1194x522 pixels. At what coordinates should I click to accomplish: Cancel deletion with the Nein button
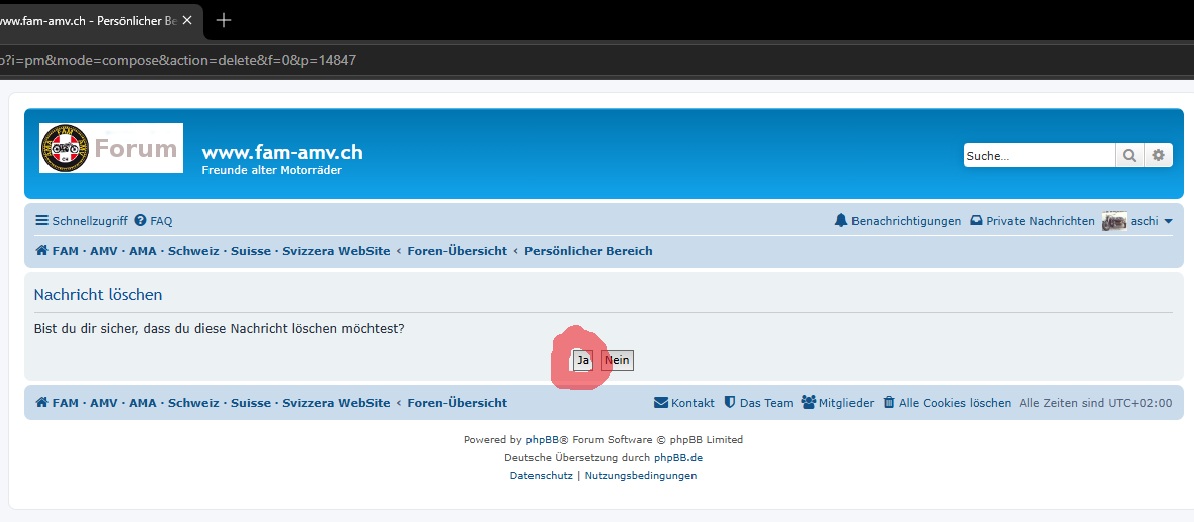pos(617,360)
